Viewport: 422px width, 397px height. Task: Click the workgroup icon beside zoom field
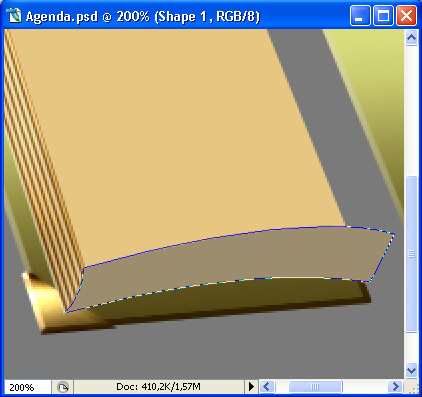coord(62,387)
